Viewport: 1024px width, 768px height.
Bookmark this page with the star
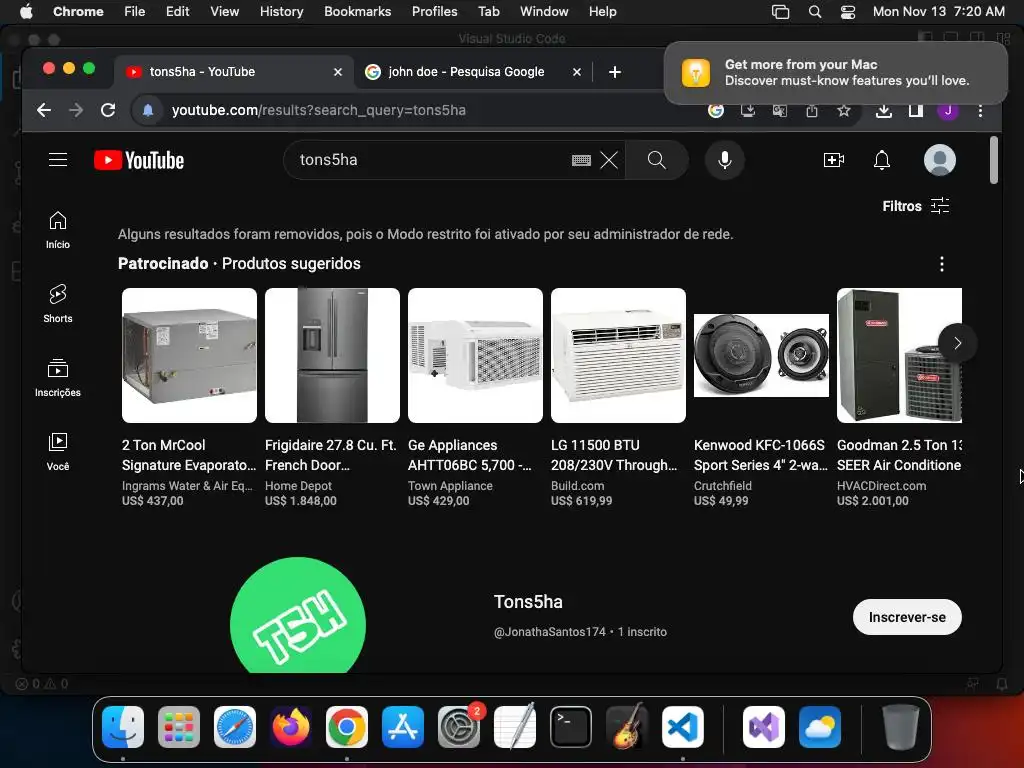click(x=844, y=110)
